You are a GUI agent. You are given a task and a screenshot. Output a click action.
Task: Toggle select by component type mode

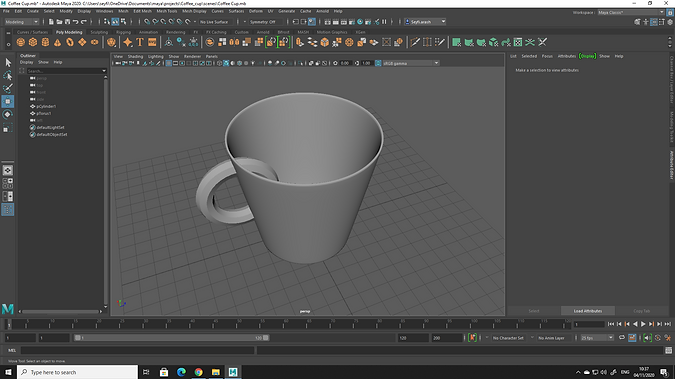coord(124,22)
